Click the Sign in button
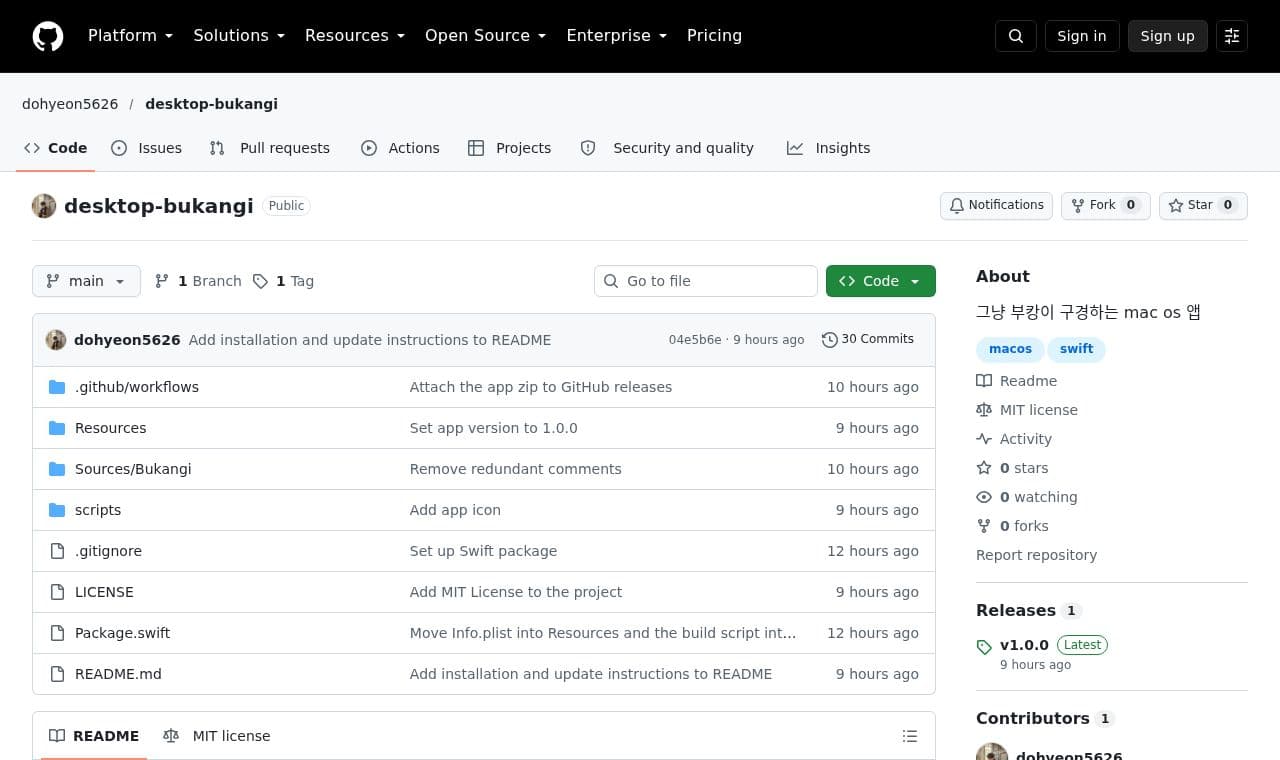1280x760 pixels. [1082, 36]
